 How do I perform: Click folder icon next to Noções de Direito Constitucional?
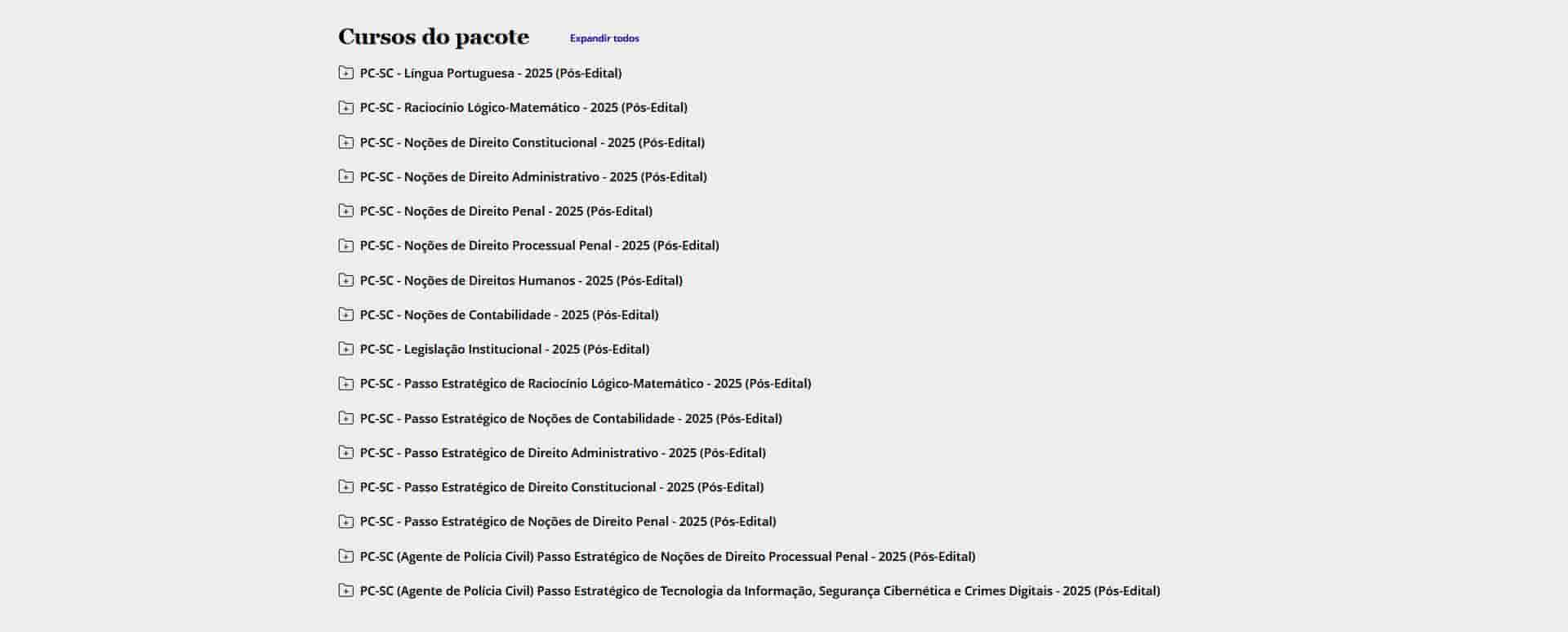pos(346,142)
